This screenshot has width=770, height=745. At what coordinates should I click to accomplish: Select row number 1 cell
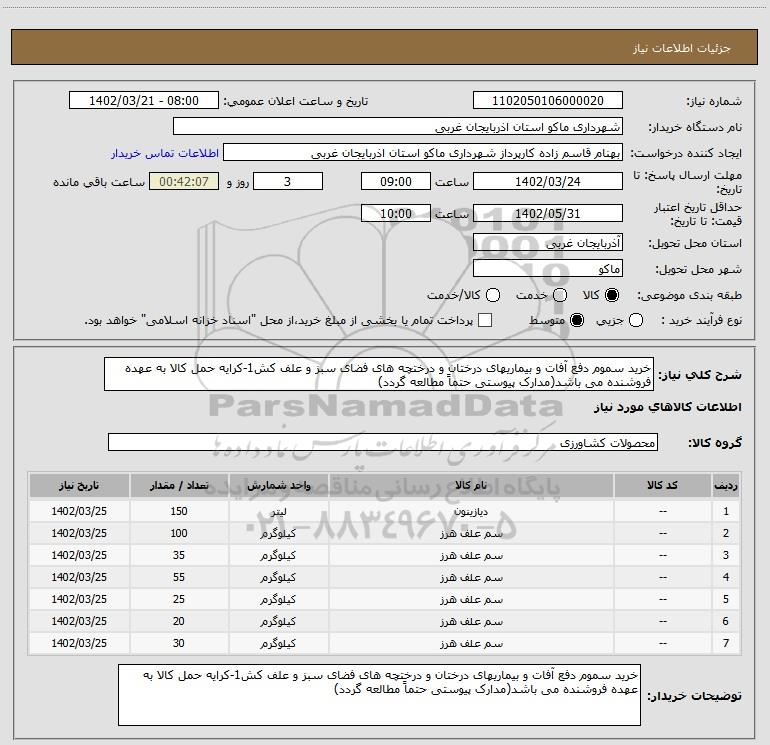coord(726,511)
